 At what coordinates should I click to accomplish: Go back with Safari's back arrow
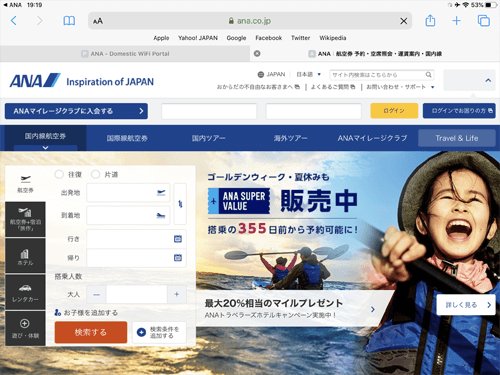point(14,21)
